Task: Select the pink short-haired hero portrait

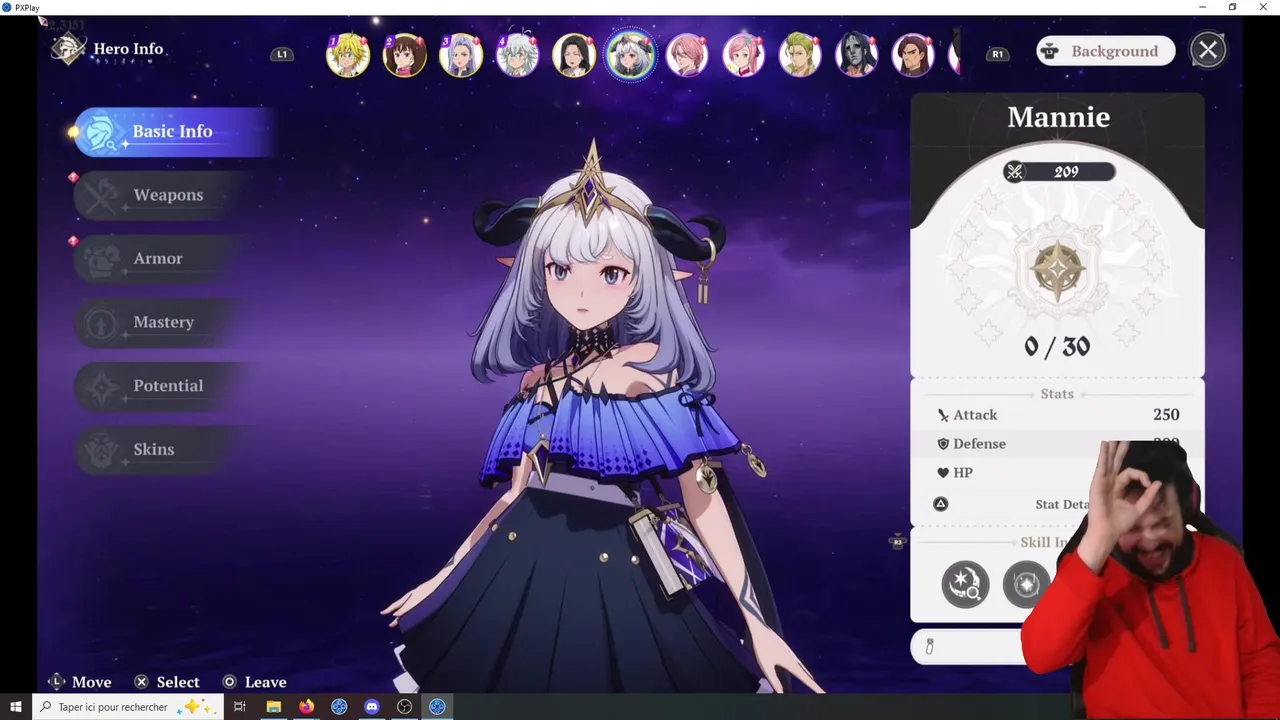Action: [687, 55]
